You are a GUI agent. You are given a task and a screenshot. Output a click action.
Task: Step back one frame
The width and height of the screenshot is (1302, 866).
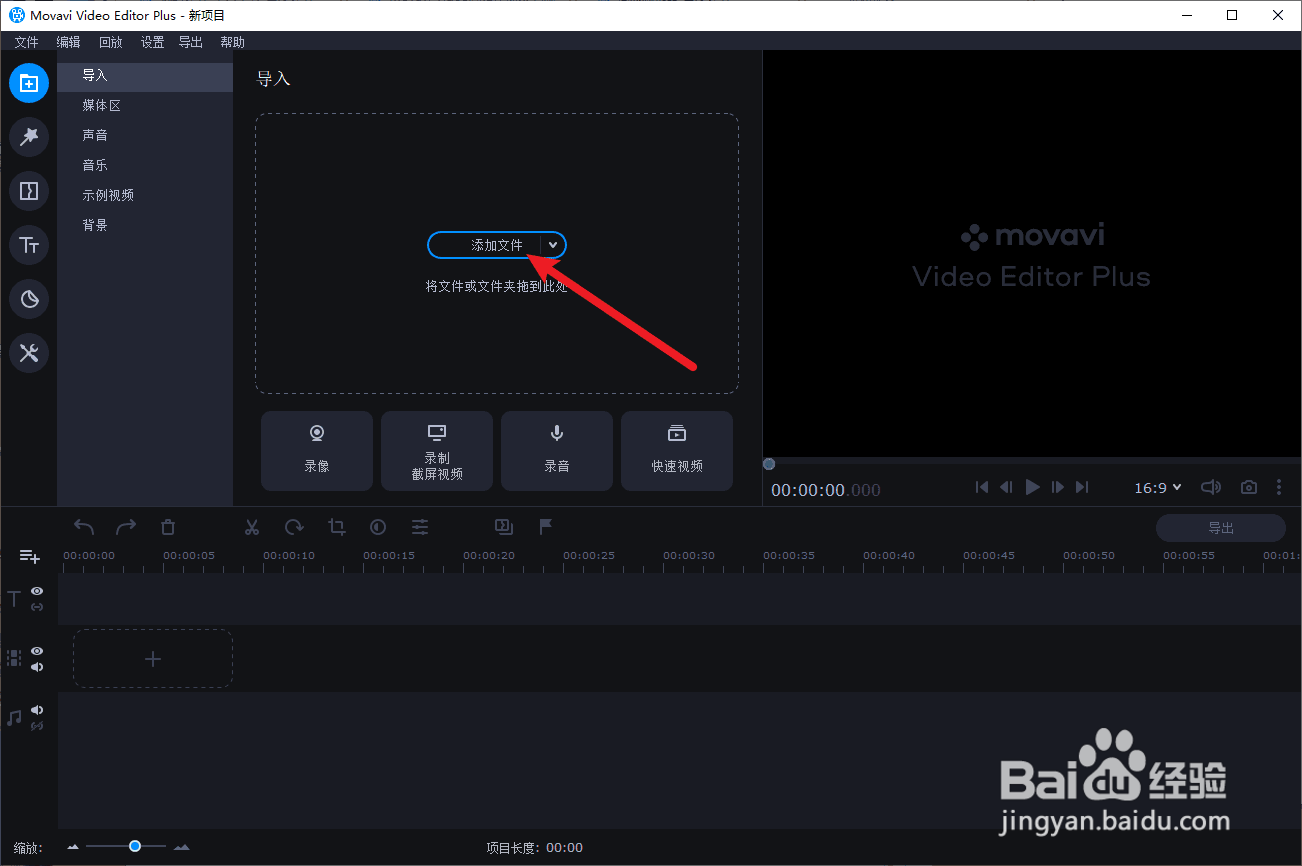[x=1007, y=487]
